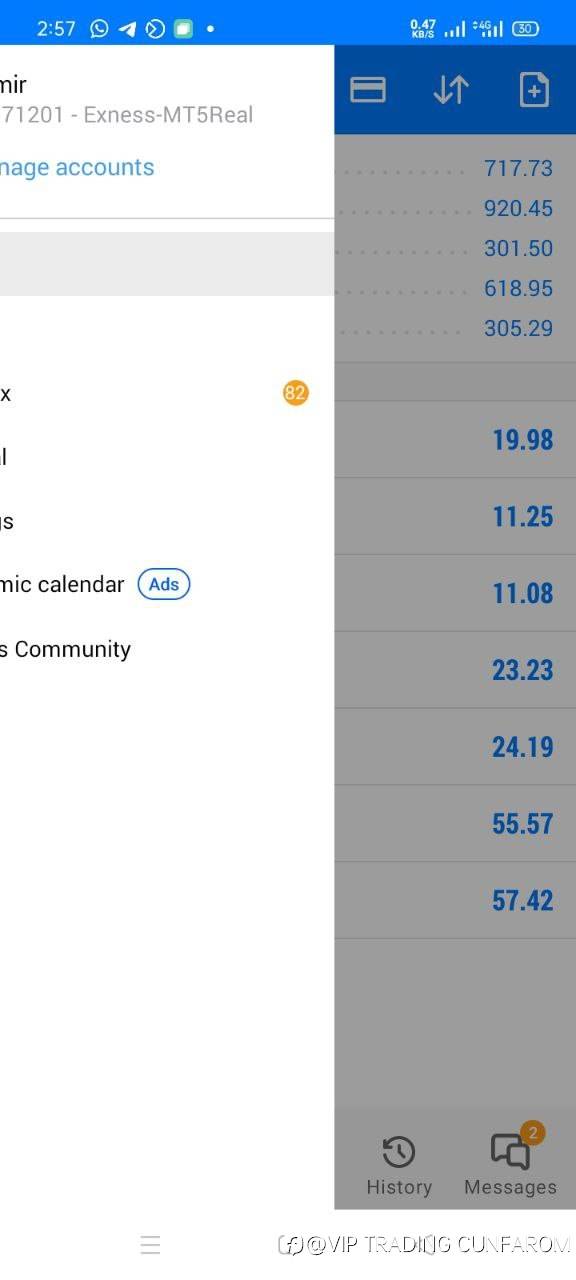Tap the orange 82 mailbox badge
Viewport: 576px width, 1280px height.
tap(295, 393)
